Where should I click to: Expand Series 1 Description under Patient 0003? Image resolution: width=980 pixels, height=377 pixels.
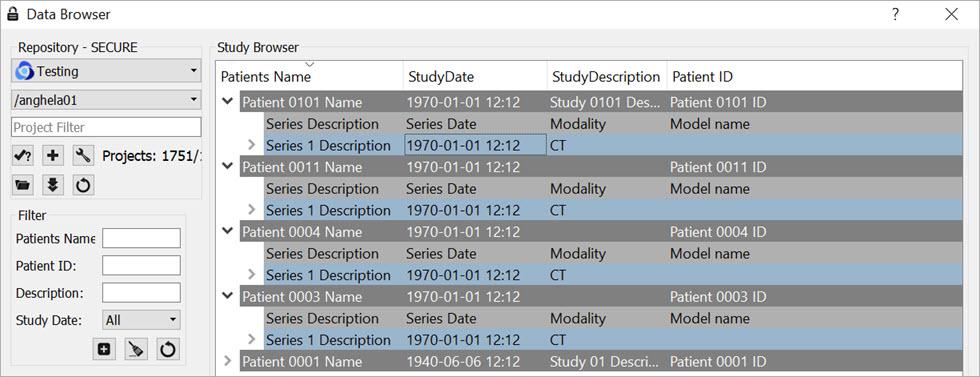click(x=252, y=340)
